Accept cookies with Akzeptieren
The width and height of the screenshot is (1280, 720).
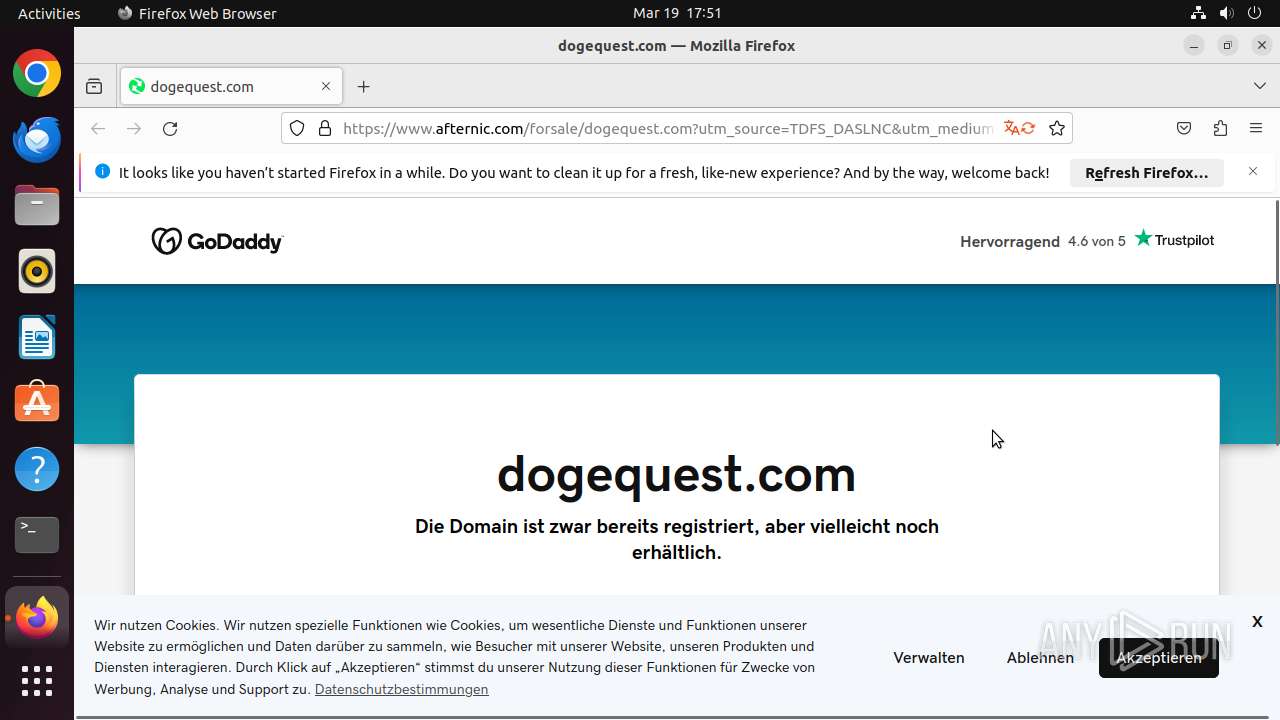pyautogui.click(x=1159, y=657)
